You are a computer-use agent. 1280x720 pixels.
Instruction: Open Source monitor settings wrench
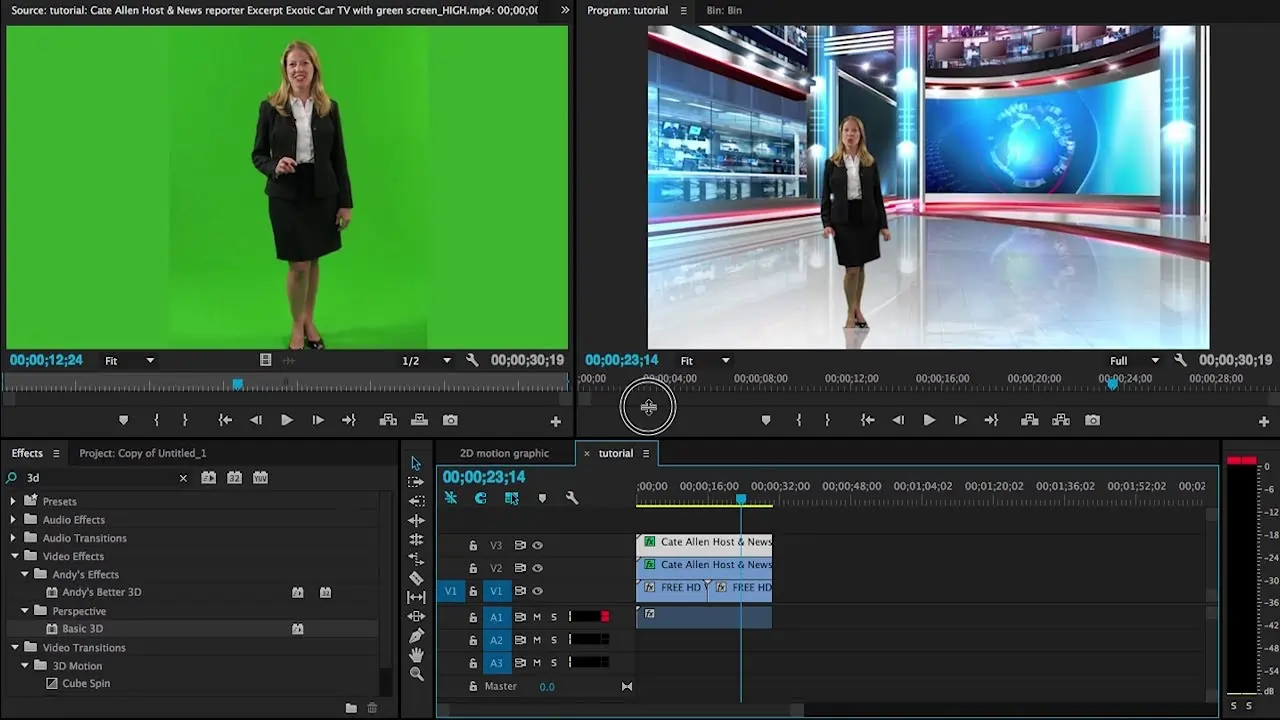pyautogui.click(x=472, y=360)
